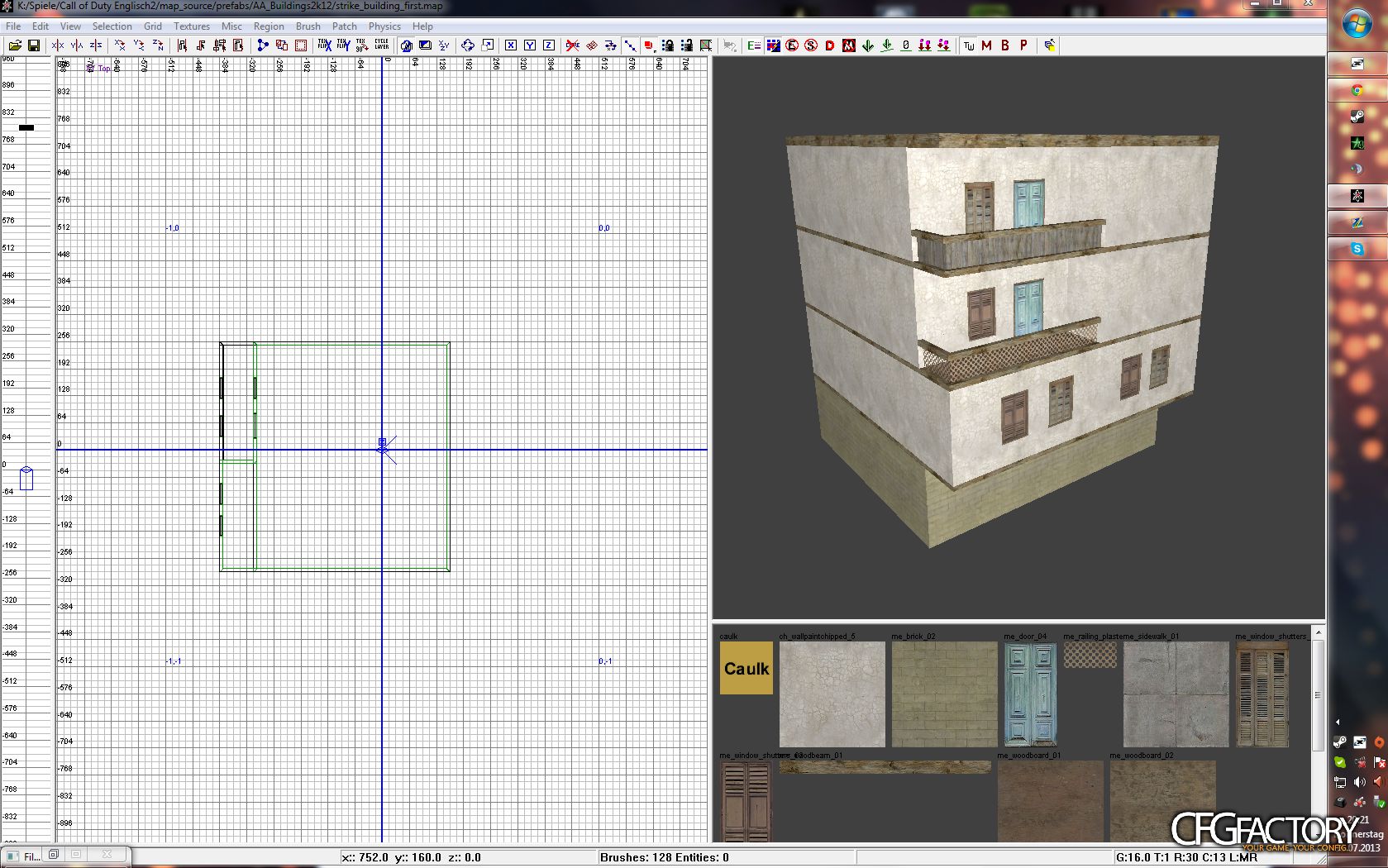Open a map file with the folder icon
This screenshot has height=868, width=1388.
[x=15, y=45]
